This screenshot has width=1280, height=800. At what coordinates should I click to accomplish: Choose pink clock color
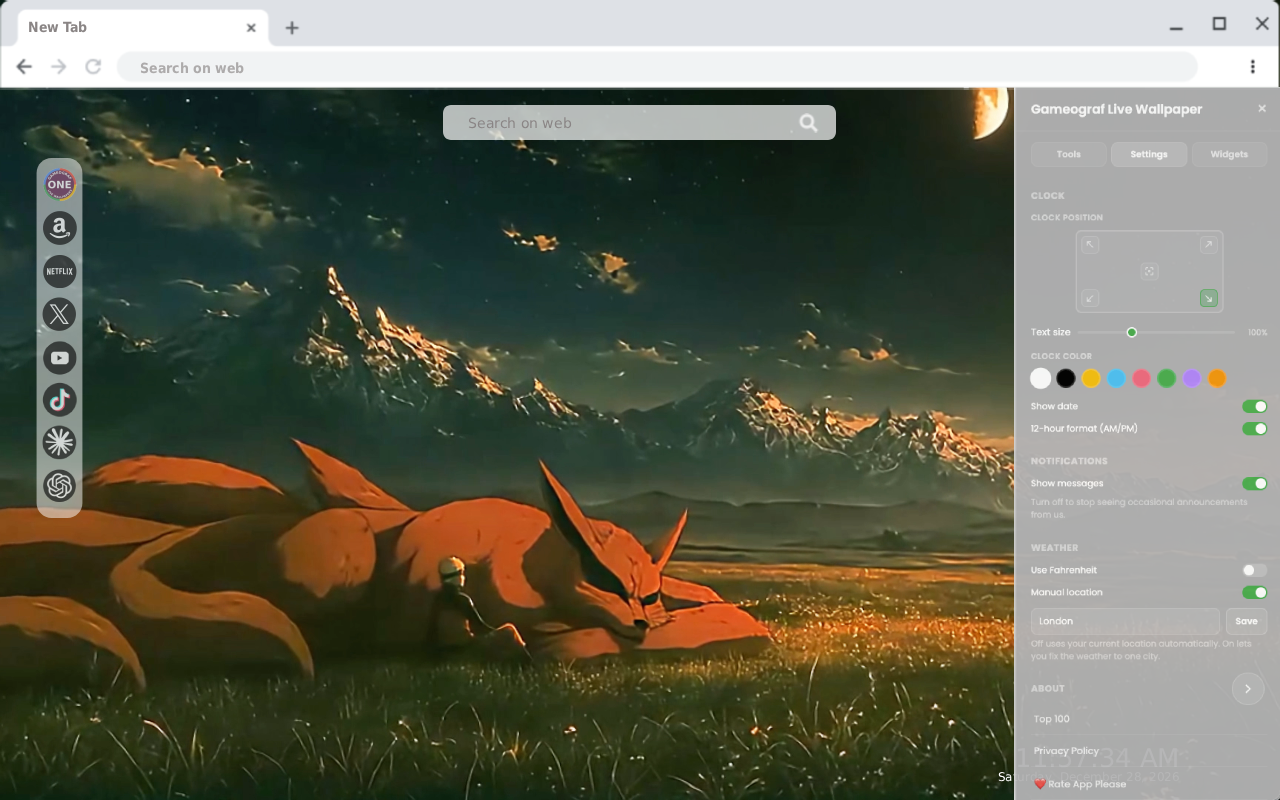pos(1141,378)
